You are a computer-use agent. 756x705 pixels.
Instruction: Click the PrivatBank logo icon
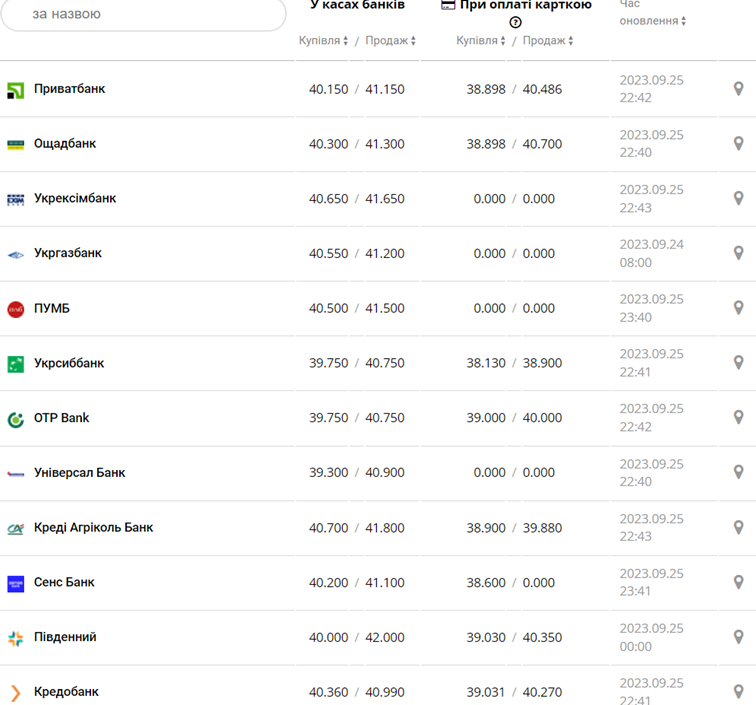click(15, 90)
